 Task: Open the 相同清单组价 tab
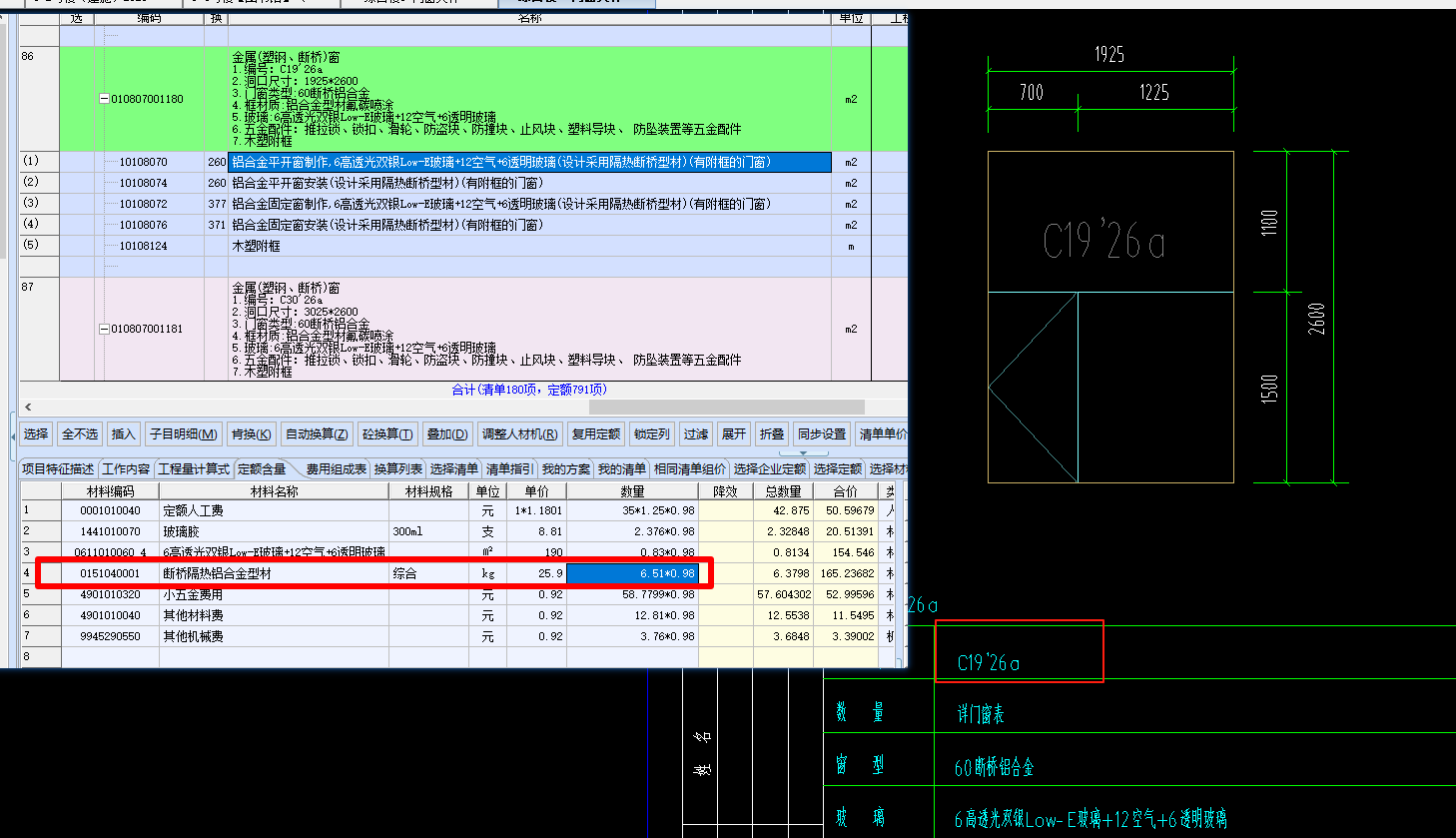[x=690, y=468]
